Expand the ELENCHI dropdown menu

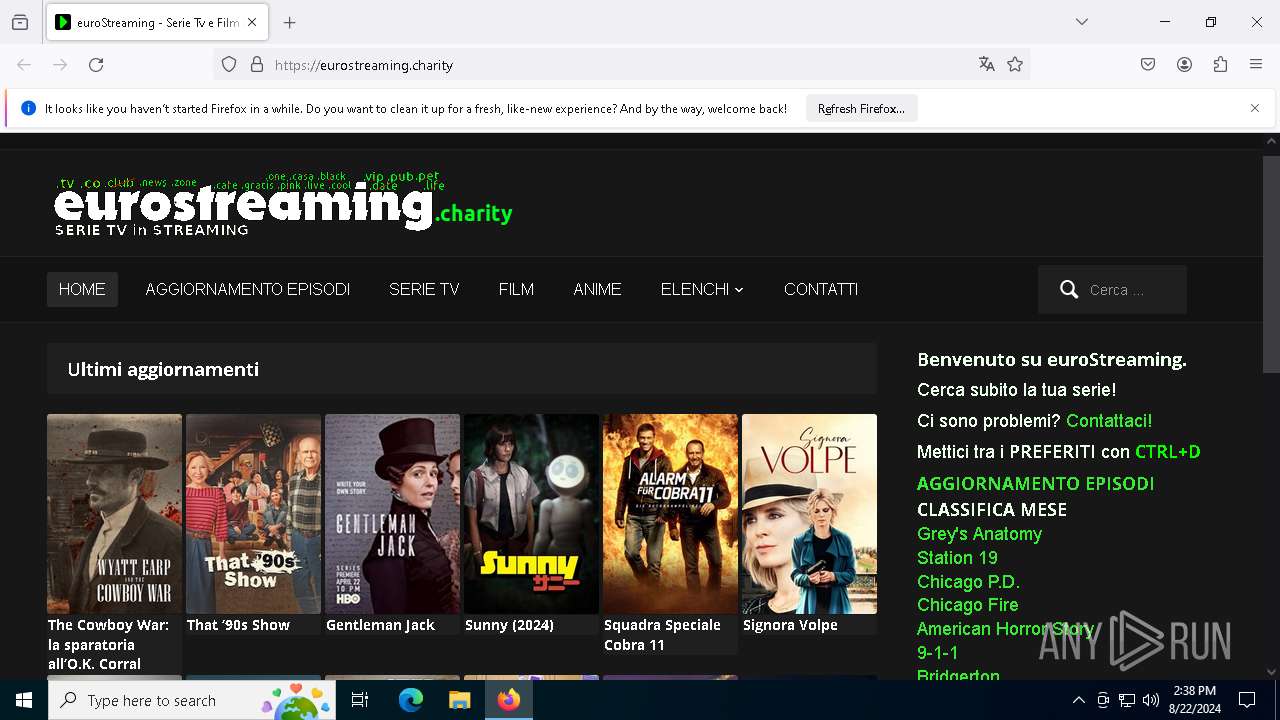click(x=702, y=289)
